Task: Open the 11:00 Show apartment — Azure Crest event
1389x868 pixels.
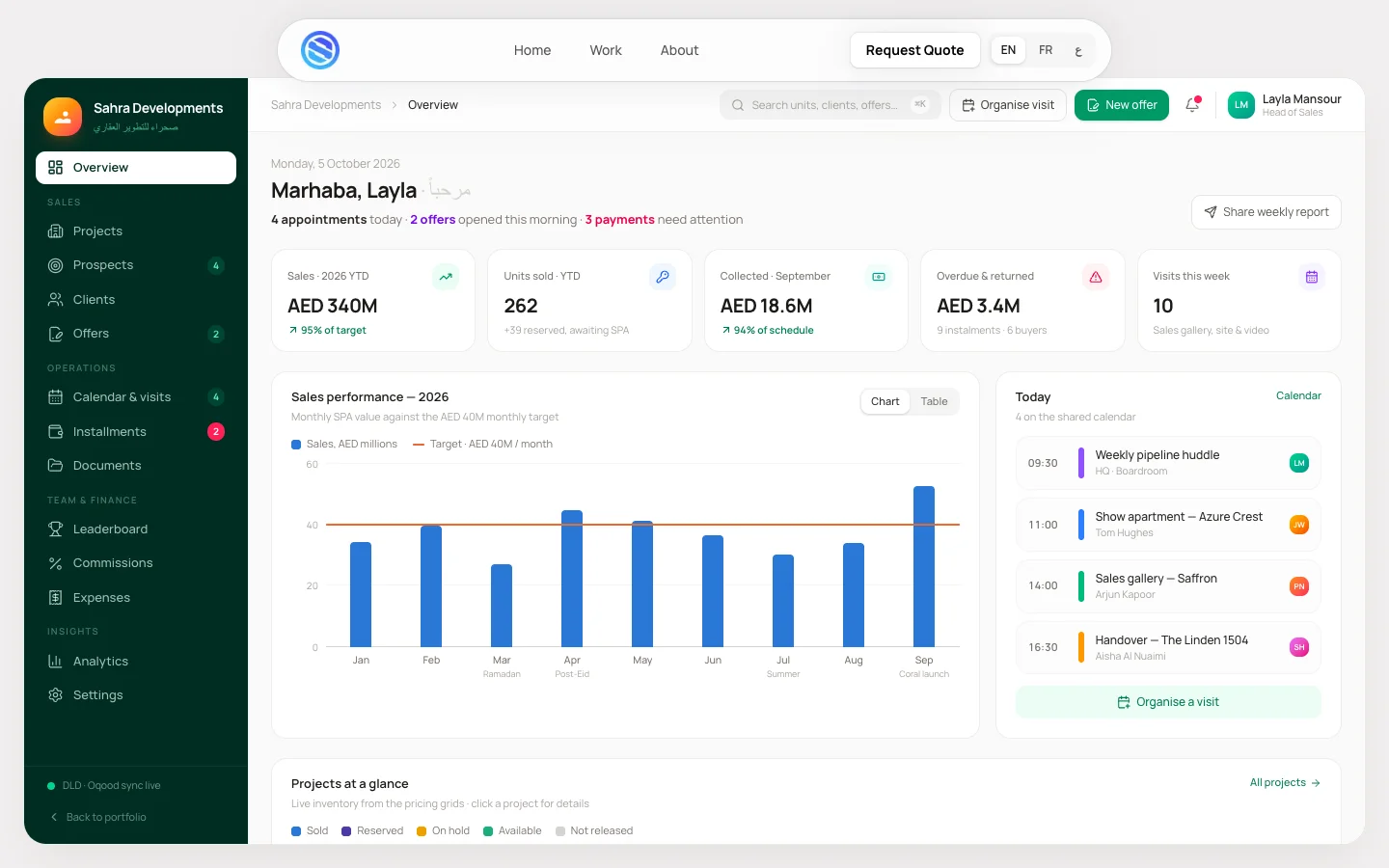Action: click(1168, 525)
